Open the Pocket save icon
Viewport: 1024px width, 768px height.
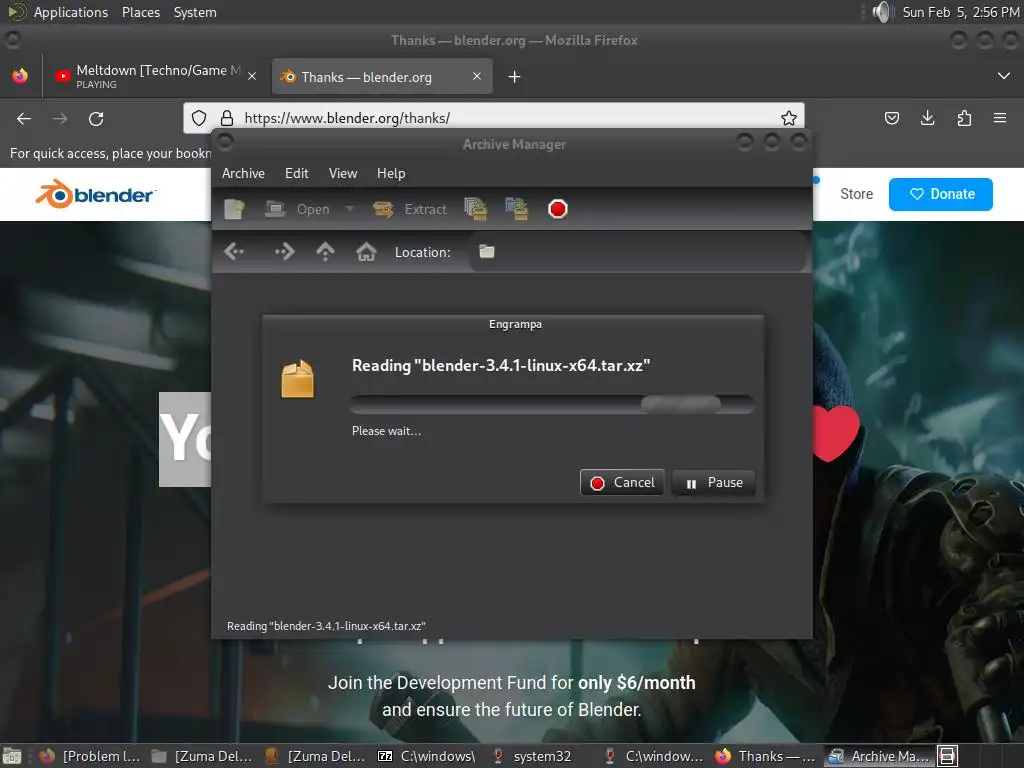tap(891, 118)
